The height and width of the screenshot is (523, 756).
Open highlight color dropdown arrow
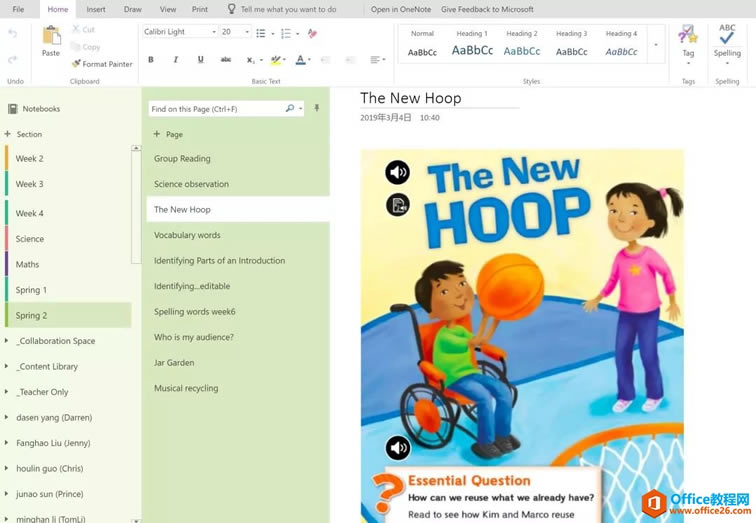tap(284, 60)
